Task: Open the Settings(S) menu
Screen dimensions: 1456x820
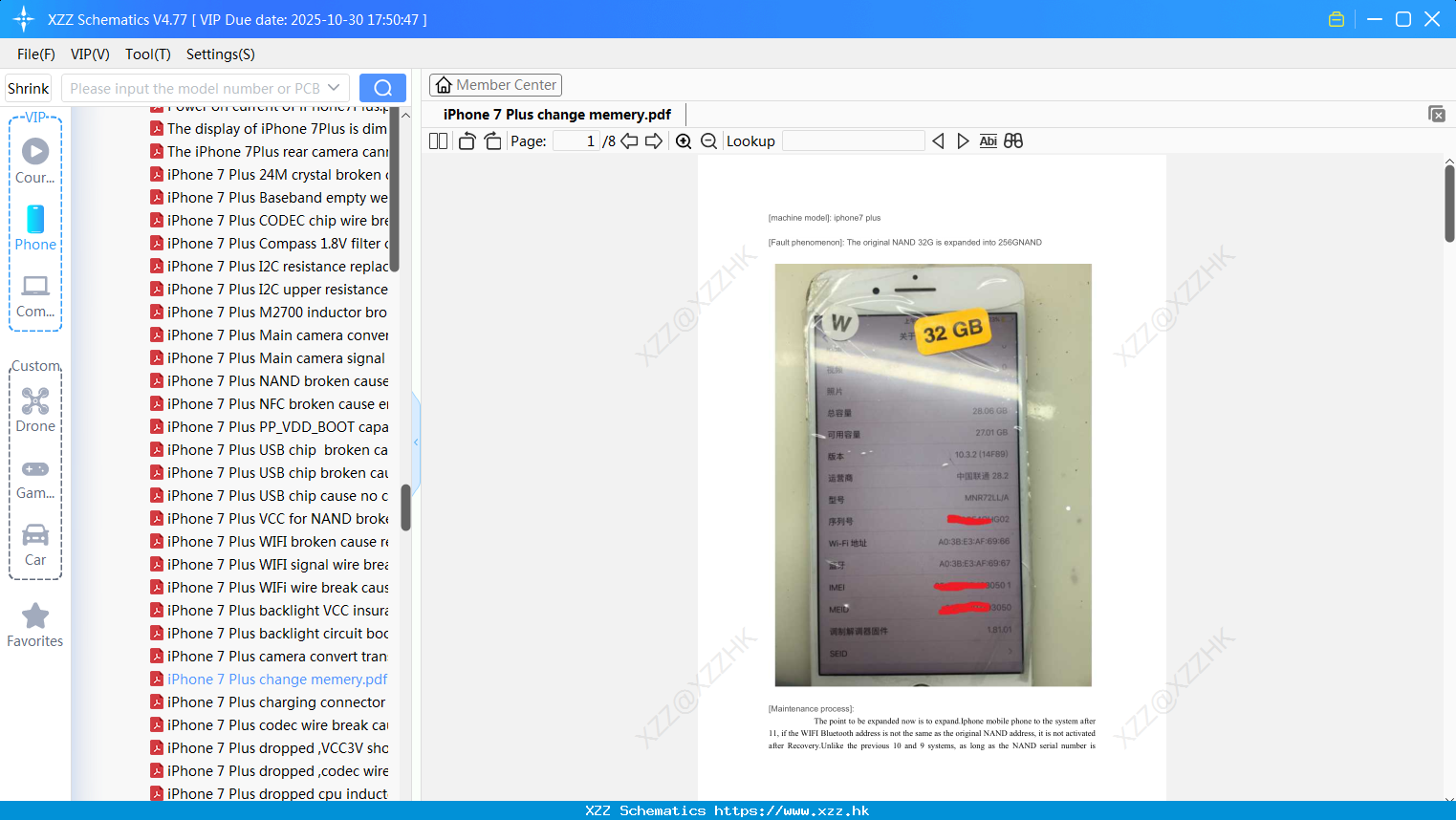Action: tap(221, 54)
